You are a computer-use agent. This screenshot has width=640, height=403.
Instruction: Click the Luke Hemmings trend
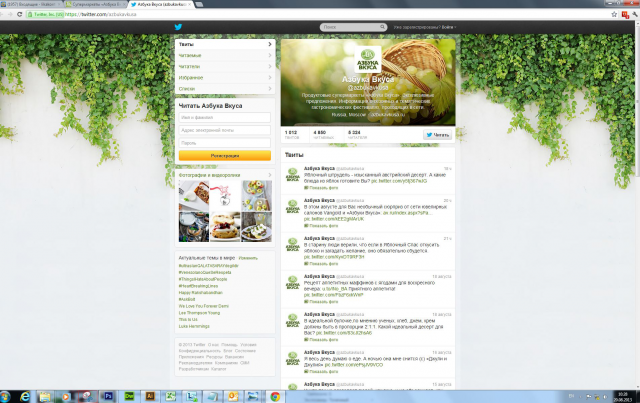pyautogui.click(x=194, y=326)
